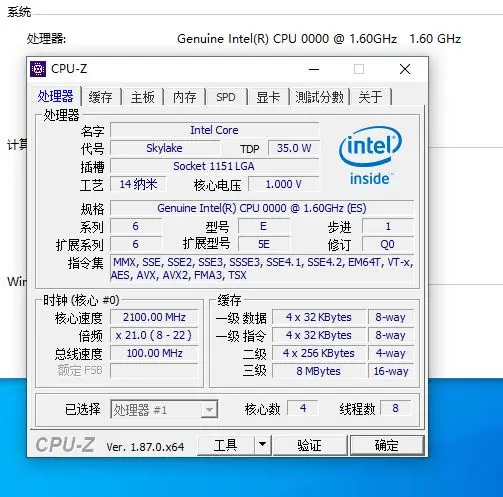This screenshot has height=497, width=503.
Task: Click the 步进 value 1
Action: (388, 226)
